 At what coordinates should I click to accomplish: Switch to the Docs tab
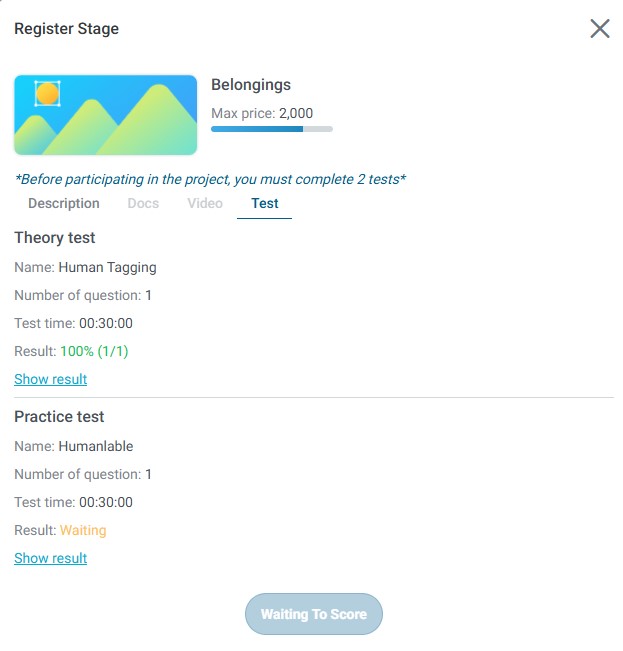point(143,203)
